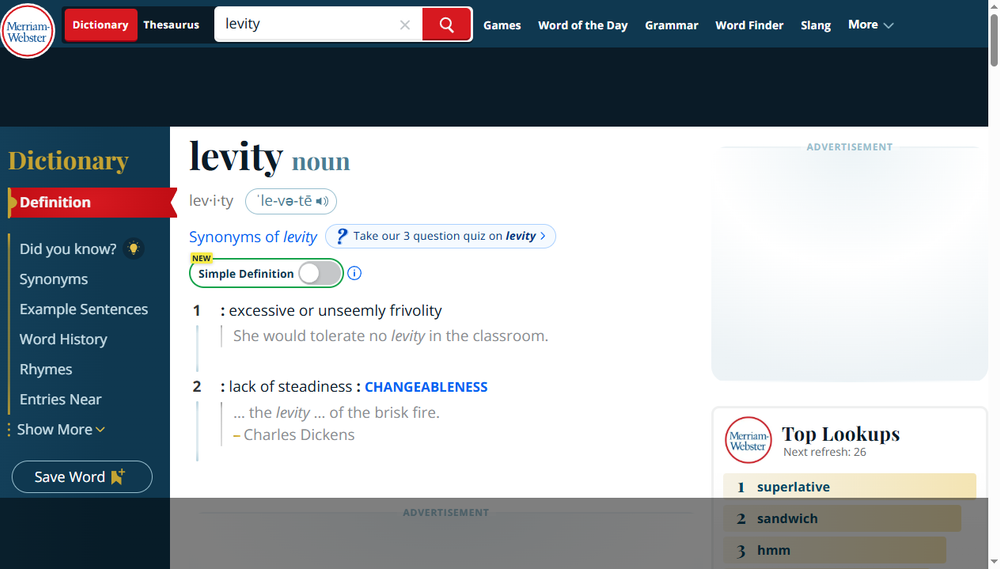Image resolution: width=1000 pixels, height=569 pixels.
Task: Click the bookmark icon on Save Word
Action: (117, 477)
